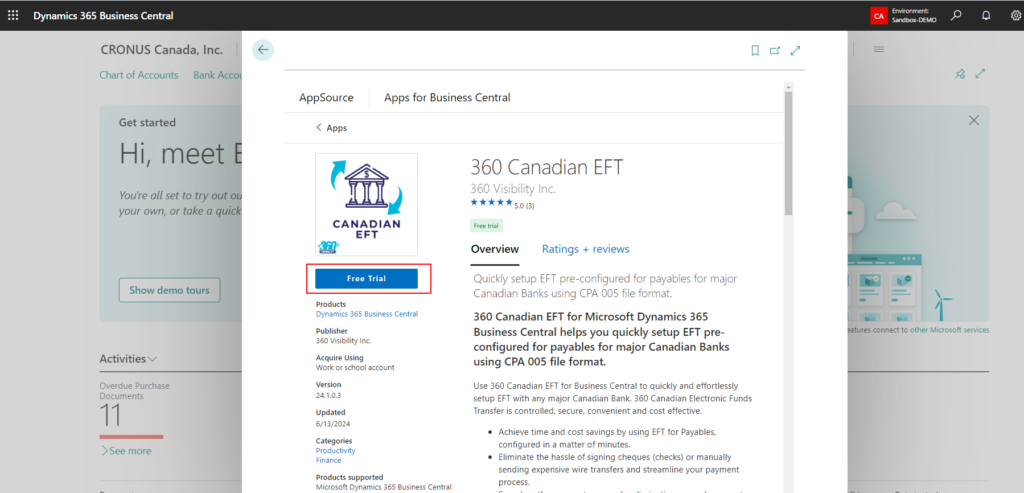Click the AppSource header link
Viewport: 1024px width, 493px height.
coord(326,97)
